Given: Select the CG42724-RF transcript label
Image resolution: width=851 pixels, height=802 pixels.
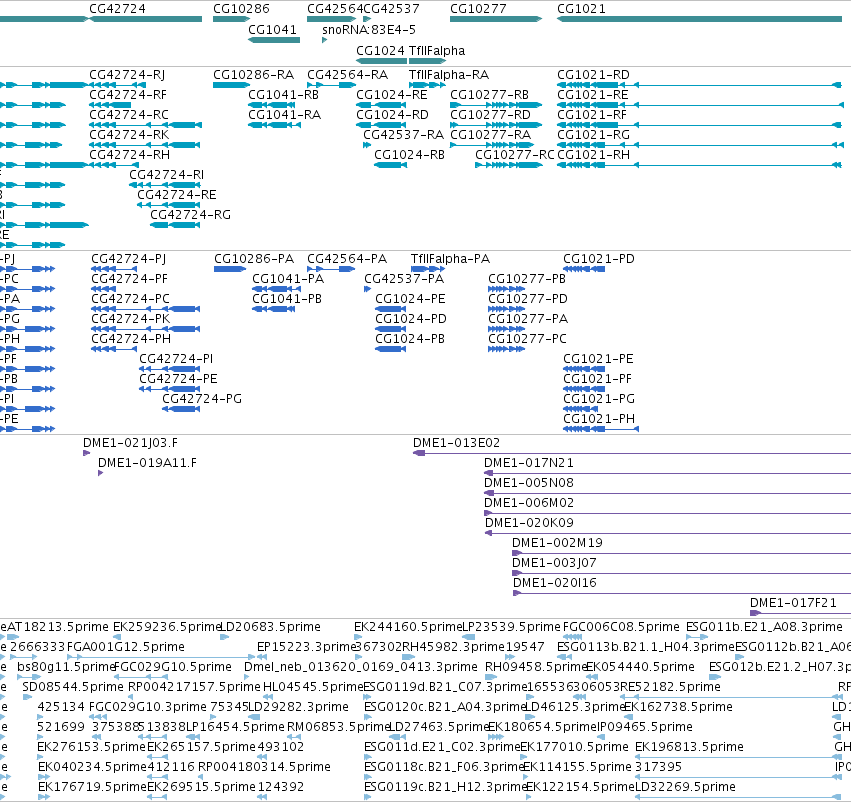Looking at the screenshot, I should pos(128,94).
